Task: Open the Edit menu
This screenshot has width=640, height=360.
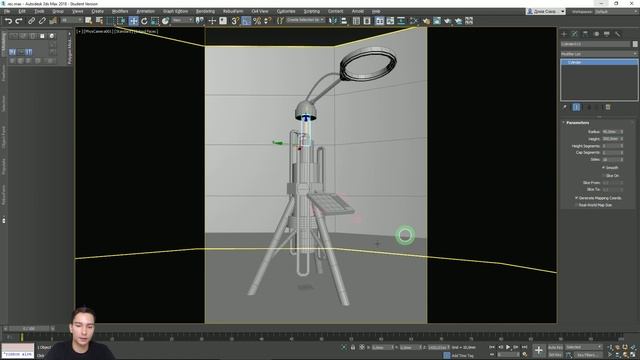Action: click(x=22, y=11)
